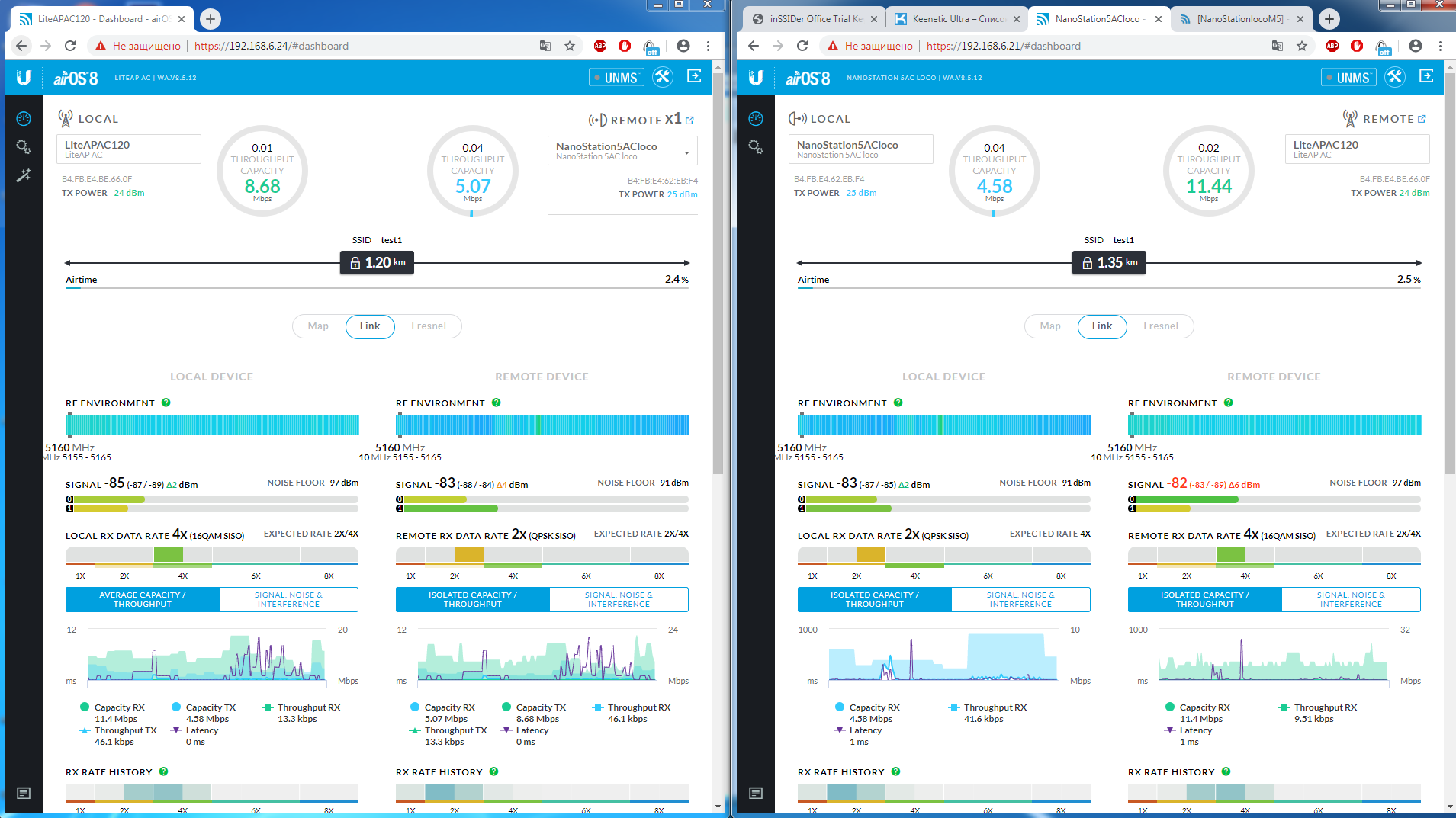Viewport: 1456px width, 818px height.
Task: Click 1.35 km link distance badge
Action: (x=1109, y=263)
